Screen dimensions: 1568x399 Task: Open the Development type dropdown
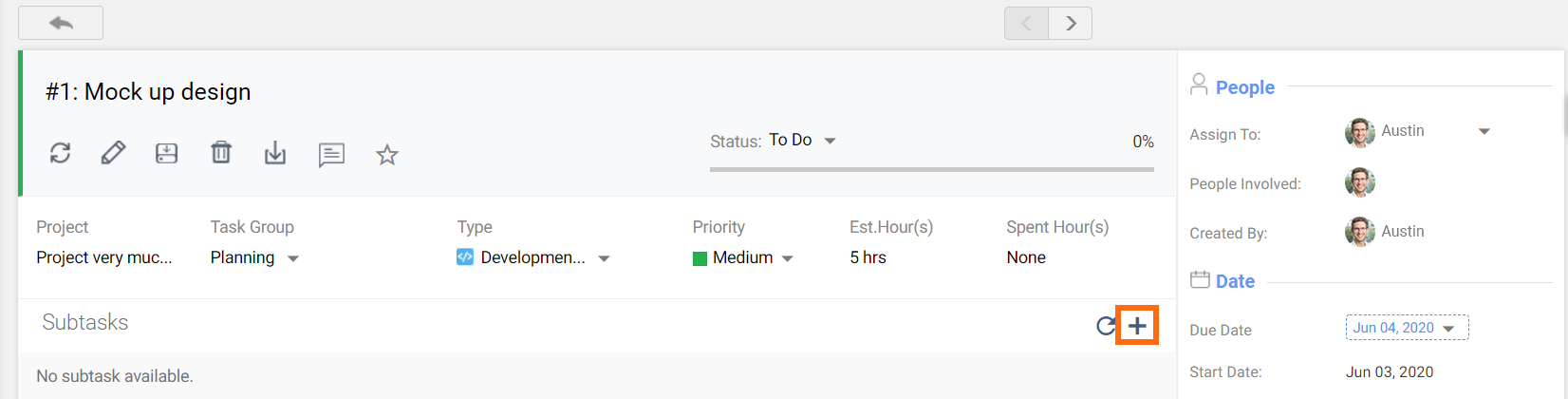point(533,257)
